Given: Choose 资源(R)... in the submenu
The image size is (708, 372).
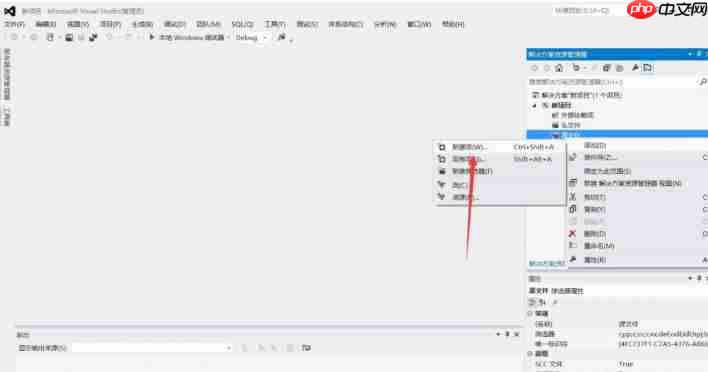Looking at the screenshot, I should tap(500, 197).
